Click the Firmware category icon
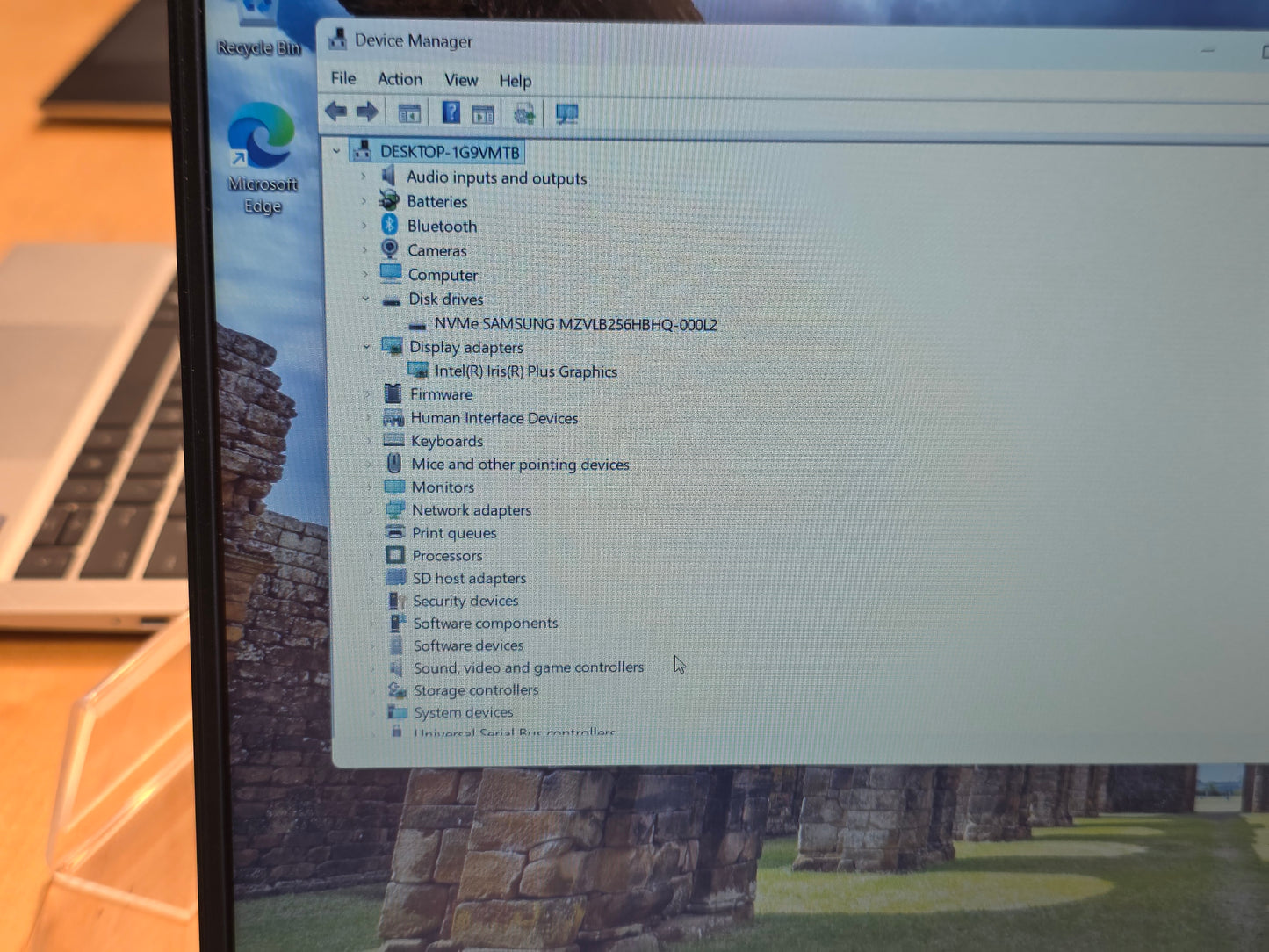This screenshot has height=952, width=1269. pos(393,393)
